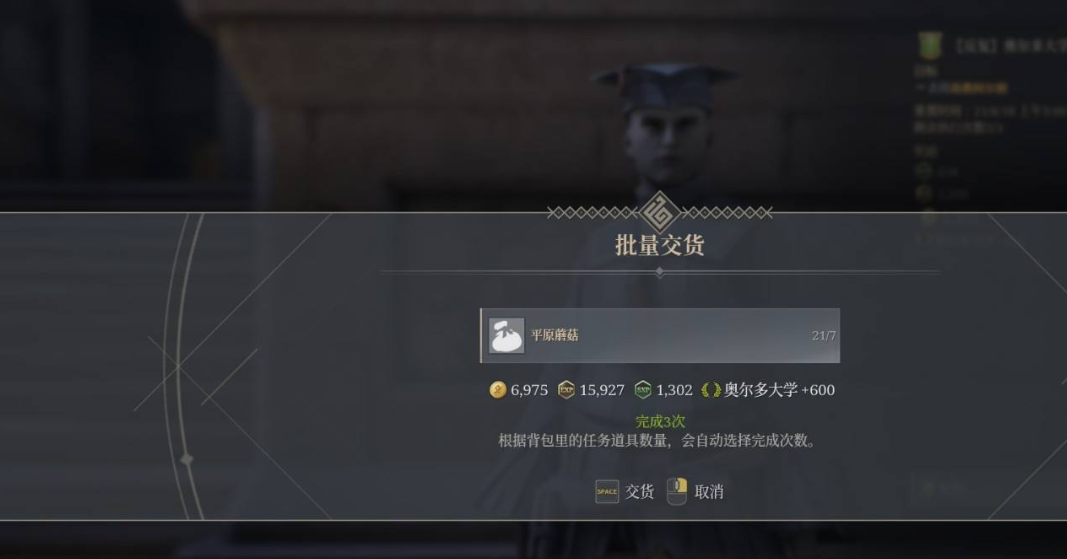Click the 1,302 green experience amount
The image size is (1067, 559).
674,390
